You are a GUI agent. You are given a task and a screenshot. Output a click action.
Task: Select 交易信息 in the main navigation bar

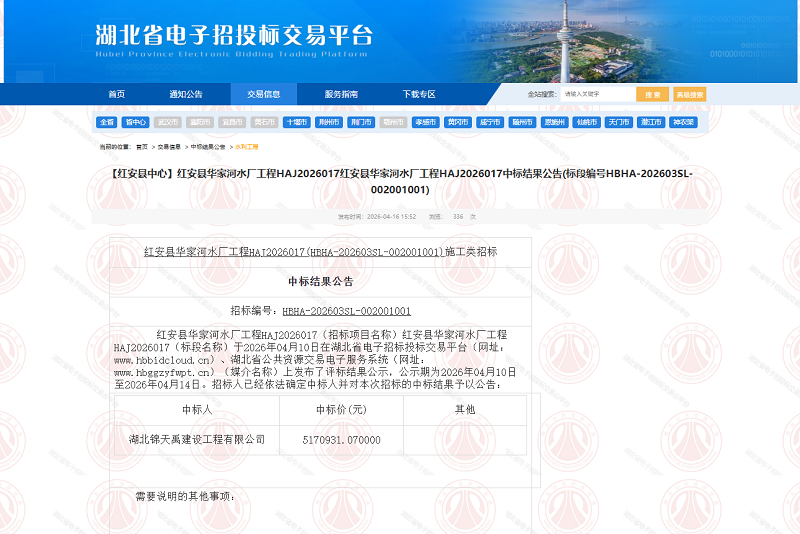click(264, 94)
